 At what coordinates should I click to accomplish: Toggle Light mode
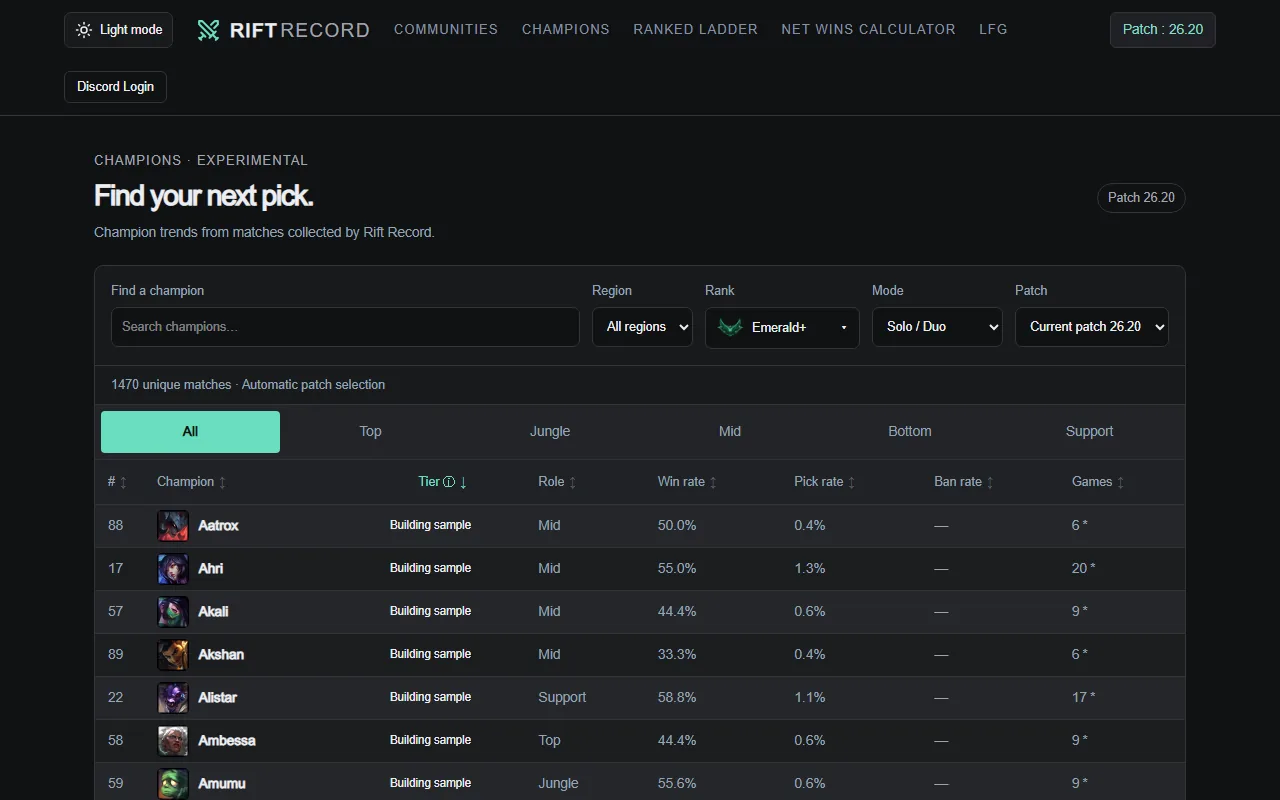[118, 30]
